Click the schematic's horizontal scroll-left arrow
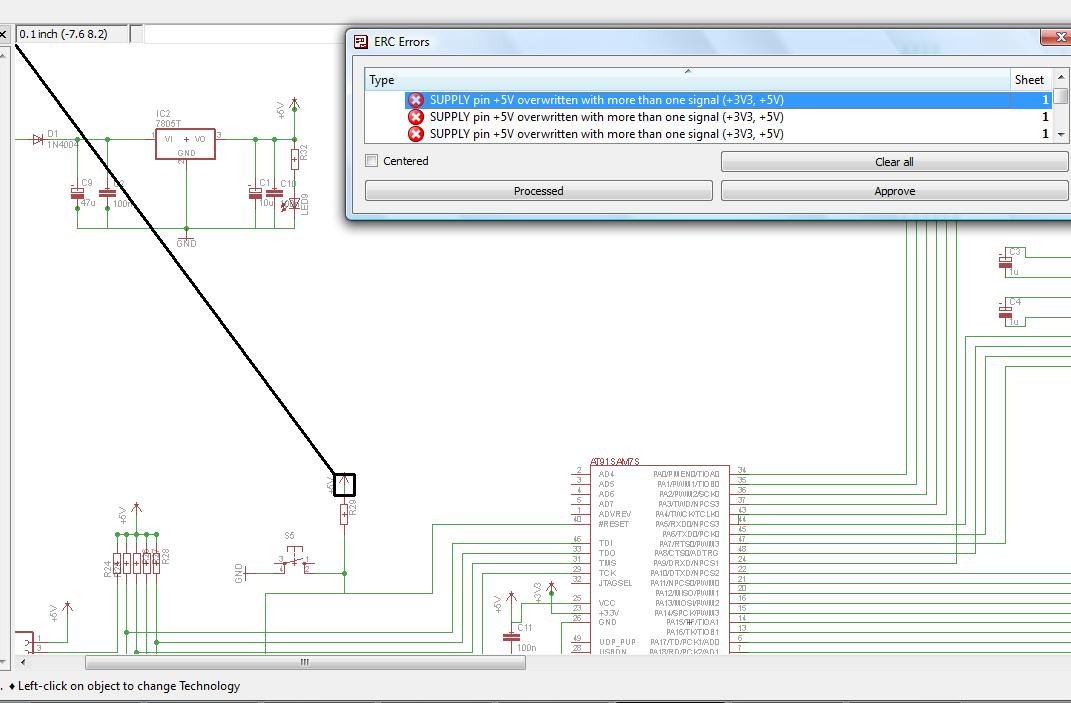The width and height of the screenshot is (1071, 703). click(23, 662)
